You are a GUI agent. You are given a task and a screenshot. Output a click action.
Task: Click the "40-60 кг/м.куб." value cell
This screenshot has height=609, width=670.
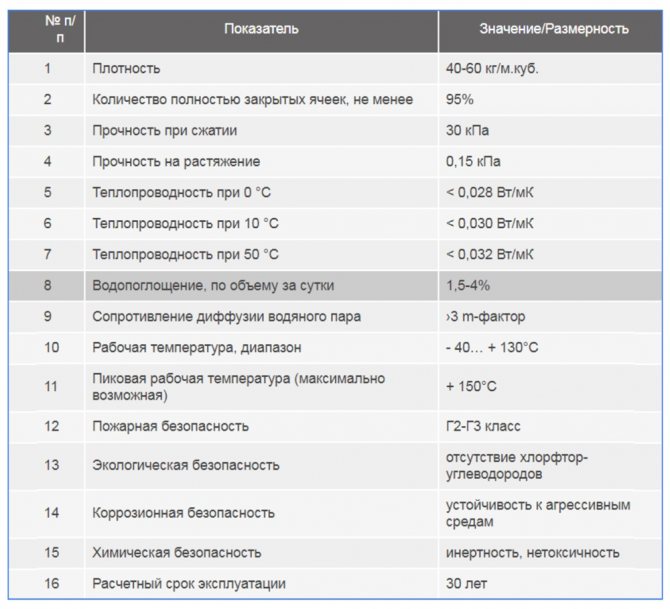tap(499, 69)
